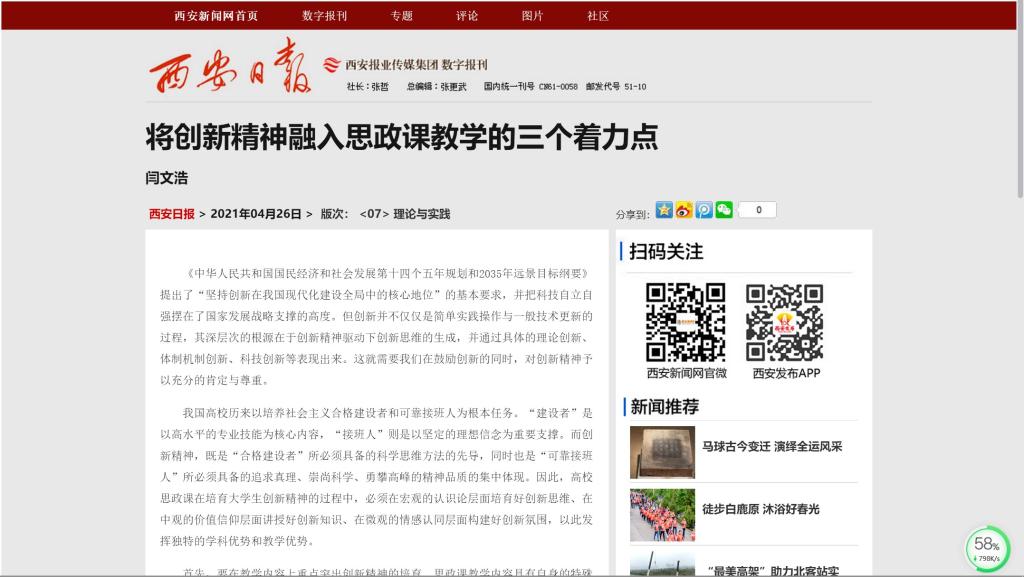Viewport: 1024px width, 577px height.
Task: Share article via WeChat icon
Action: pyautogui.click(x=724, y=210)
